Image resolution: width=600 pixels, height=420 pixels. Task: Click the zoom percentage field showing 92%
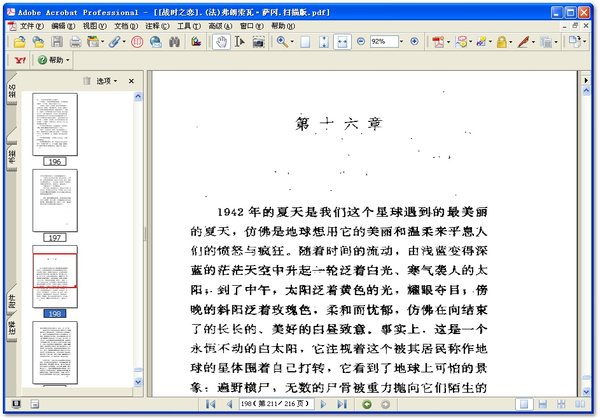pyautogui.click(x=384, y=41)
